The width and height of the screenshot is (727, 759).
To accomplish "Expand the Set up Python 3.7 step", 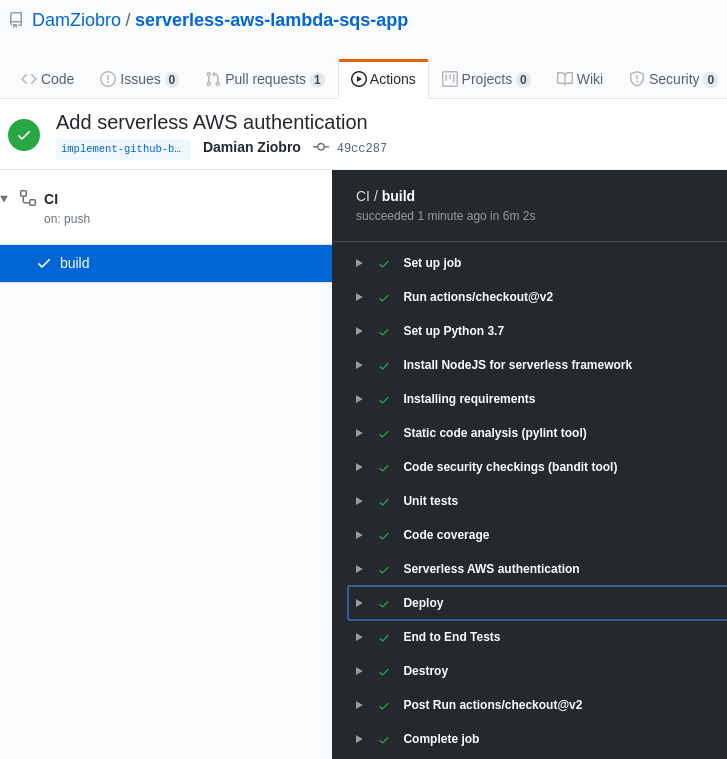I will click(x=359, y=331).
